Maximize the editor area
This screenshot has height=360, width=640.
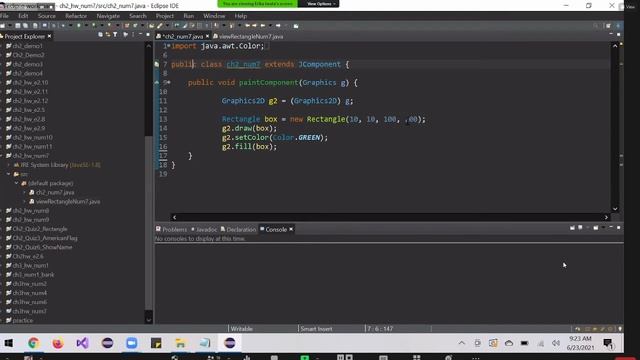pos(618,34)
